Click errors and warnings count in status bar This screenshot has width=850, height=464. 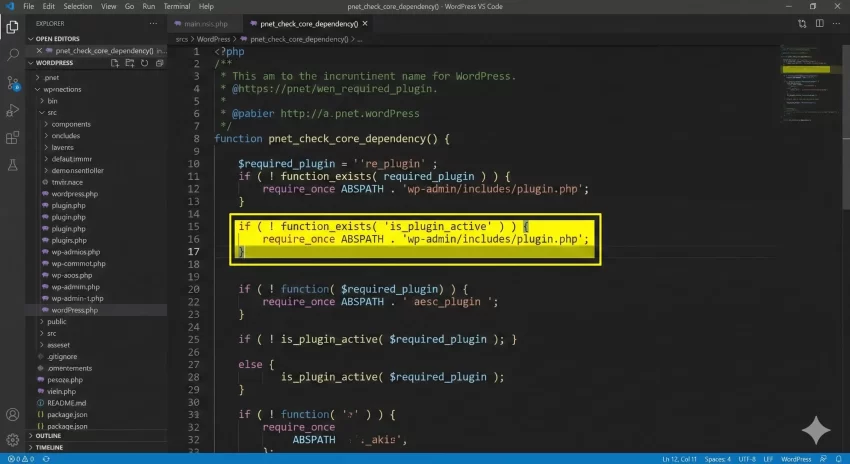pos(21,459)
